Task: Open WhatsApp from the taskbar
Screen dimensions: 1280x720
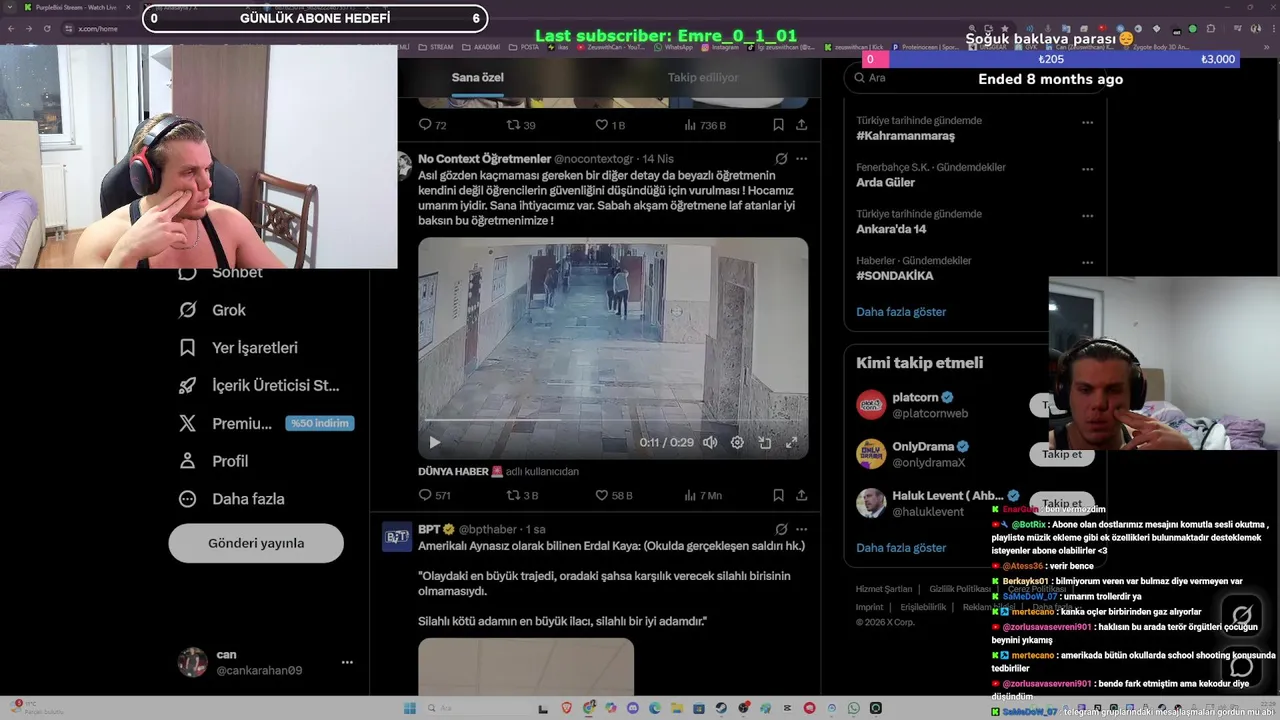Action: coord(854,709)
